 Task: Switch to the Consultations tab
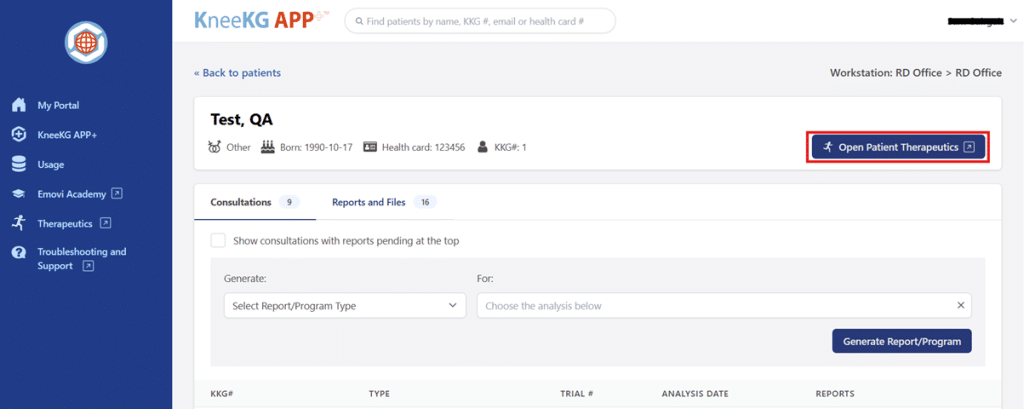255,202
